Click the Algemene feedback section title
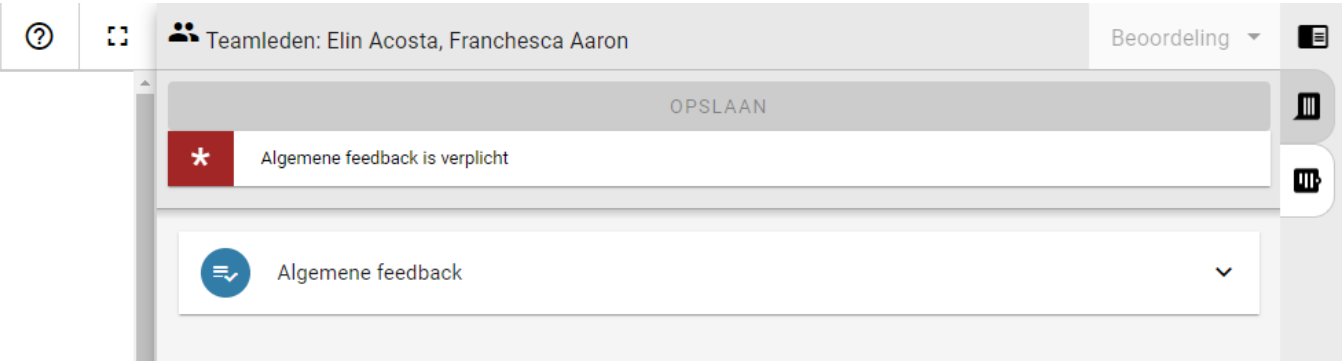Screen dimensions: 1344x361 [370, 272]
